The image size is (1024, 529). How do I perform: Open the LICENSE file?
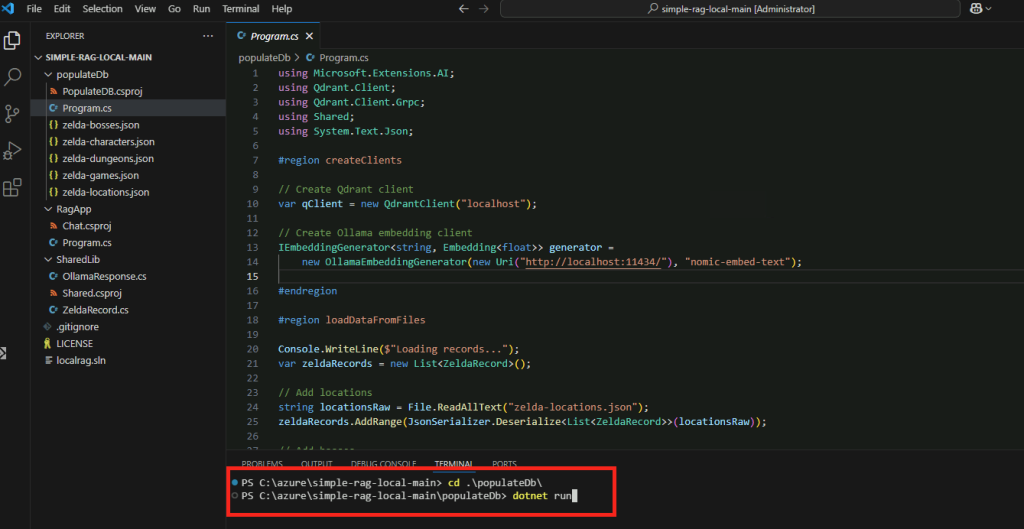tap(74, 344)
